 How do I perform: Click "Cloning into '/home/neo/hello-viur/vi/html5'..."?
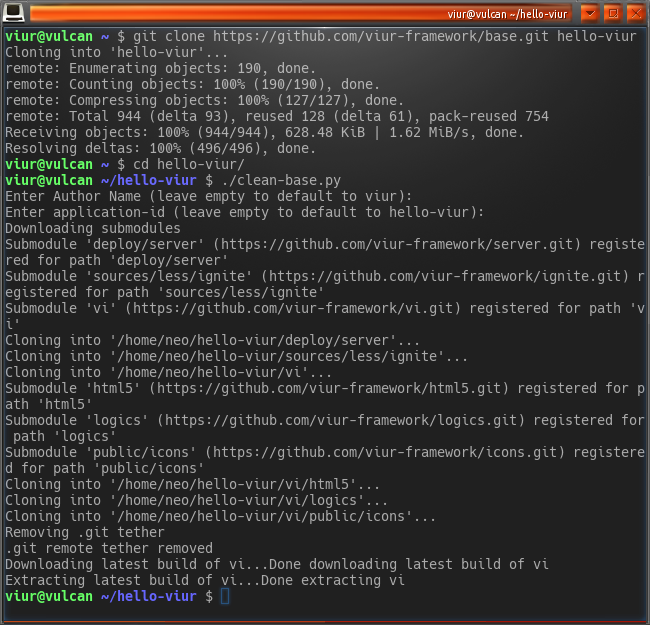click(192, 484)
